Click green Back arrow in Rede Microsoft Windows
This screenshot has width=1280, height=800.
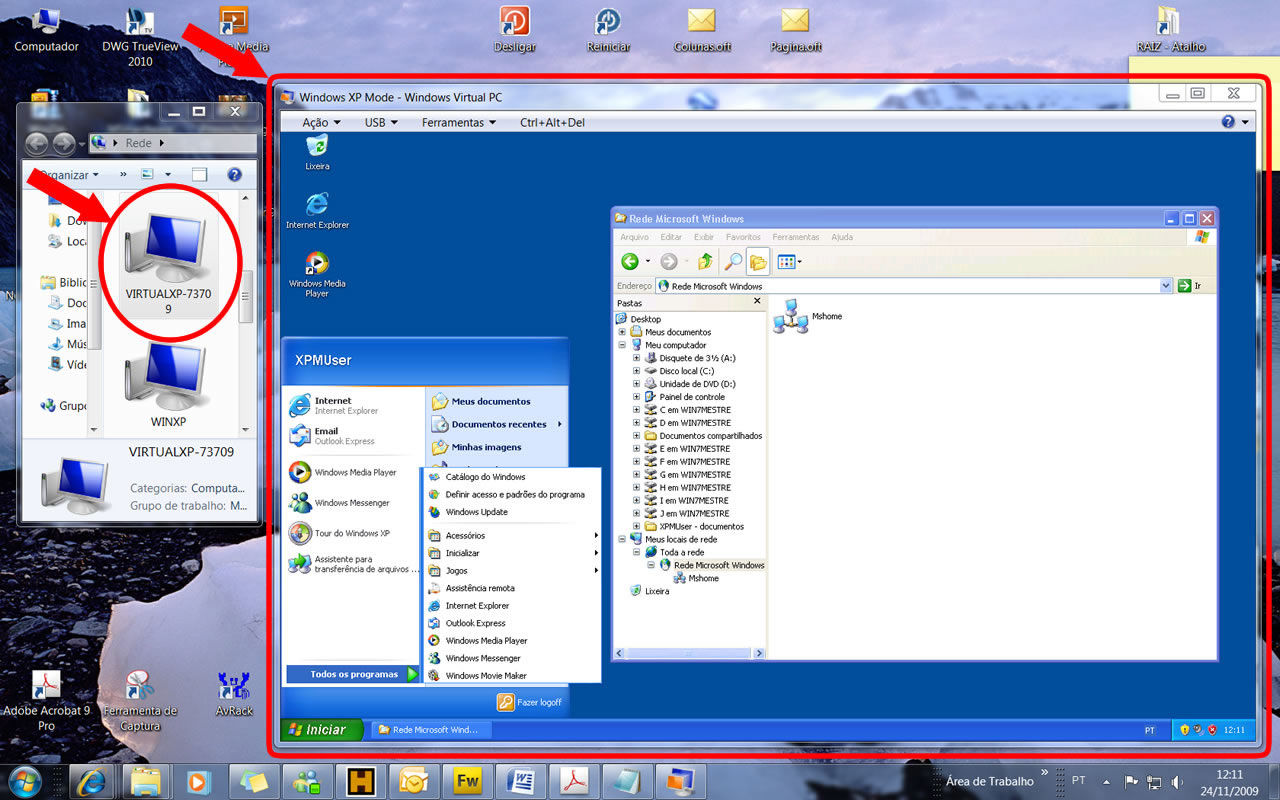(630, 261)
